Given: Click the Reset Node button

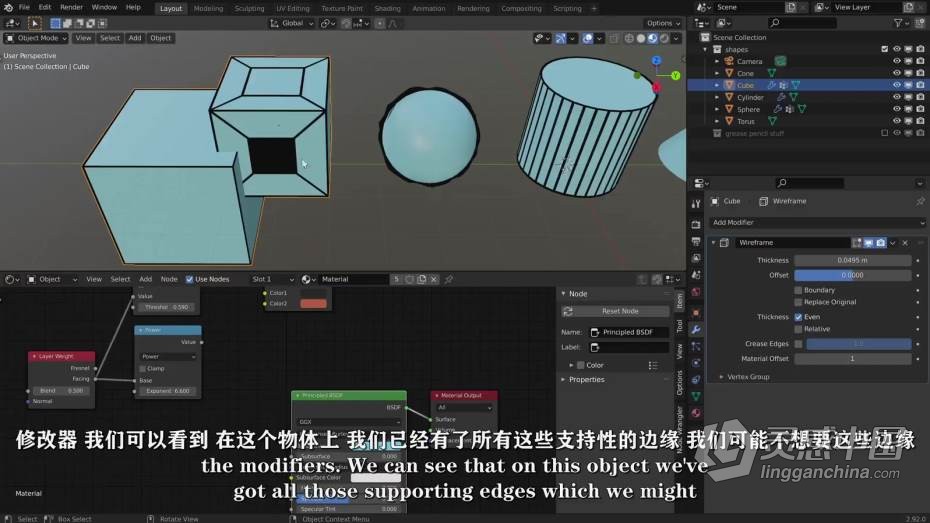Looking at the screenshot, I should pyautogui.click(x=615, y=311).
